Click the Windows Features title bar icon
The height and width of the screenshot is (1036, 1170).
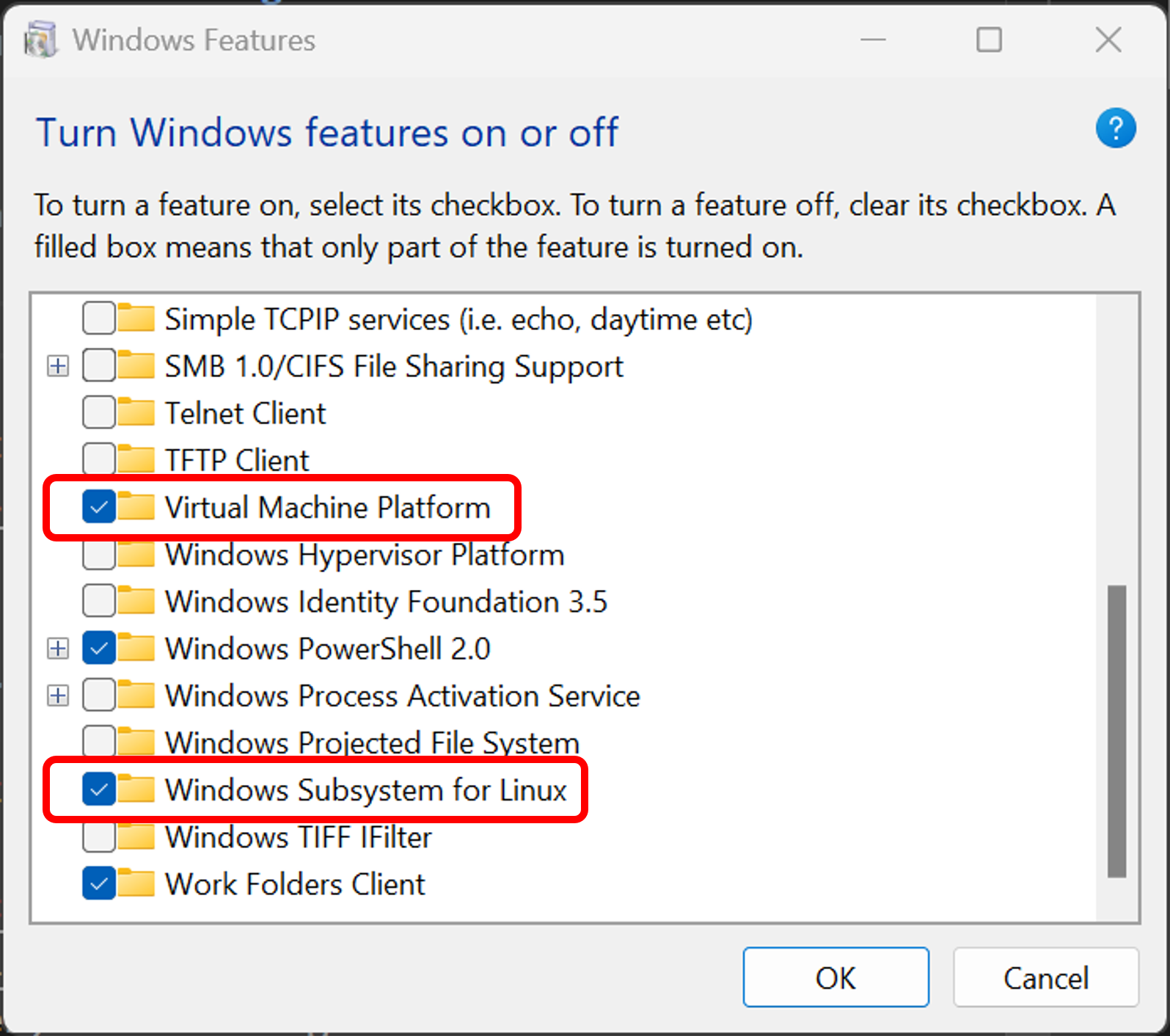coord(40,40)
